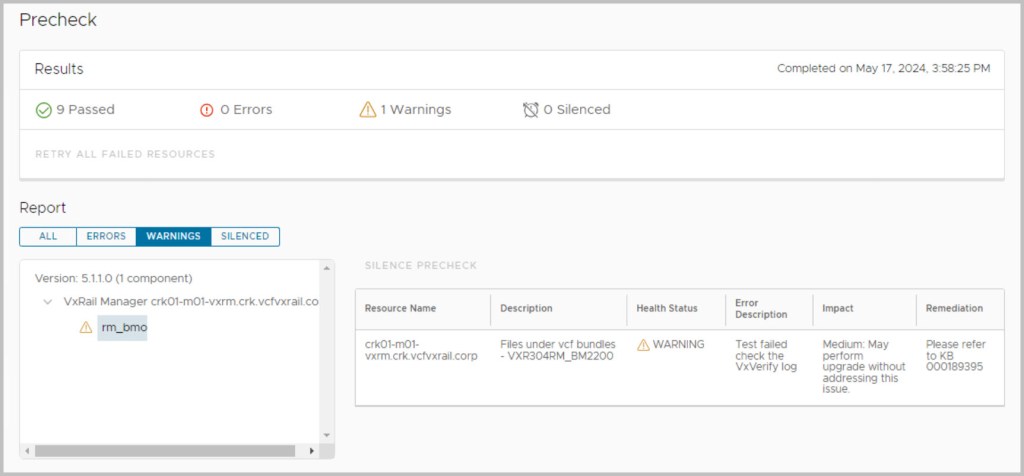Click RETRY ALL FAILED RESOURCES button
This screenshot has width=1024, height=476.
click(x=125, y=154)
